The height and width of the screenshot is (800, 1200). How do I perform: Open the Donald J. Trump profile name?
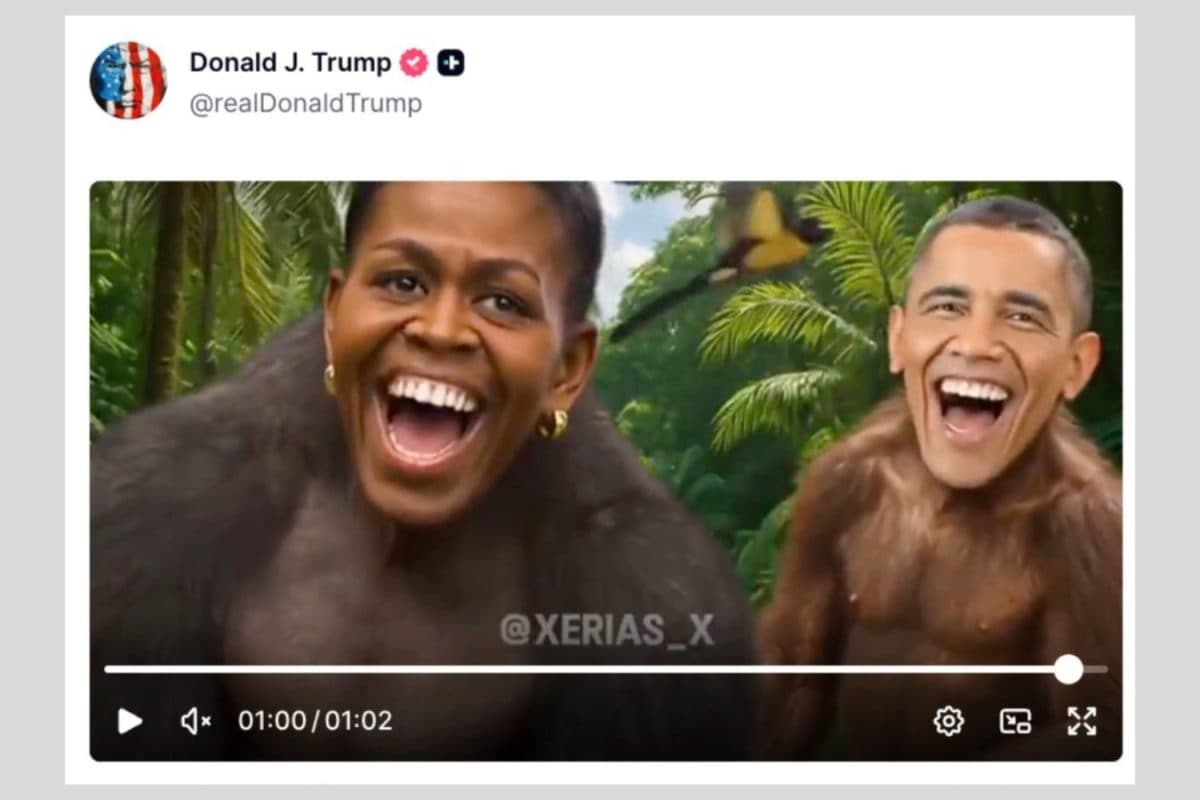click(x=290, y=62)
